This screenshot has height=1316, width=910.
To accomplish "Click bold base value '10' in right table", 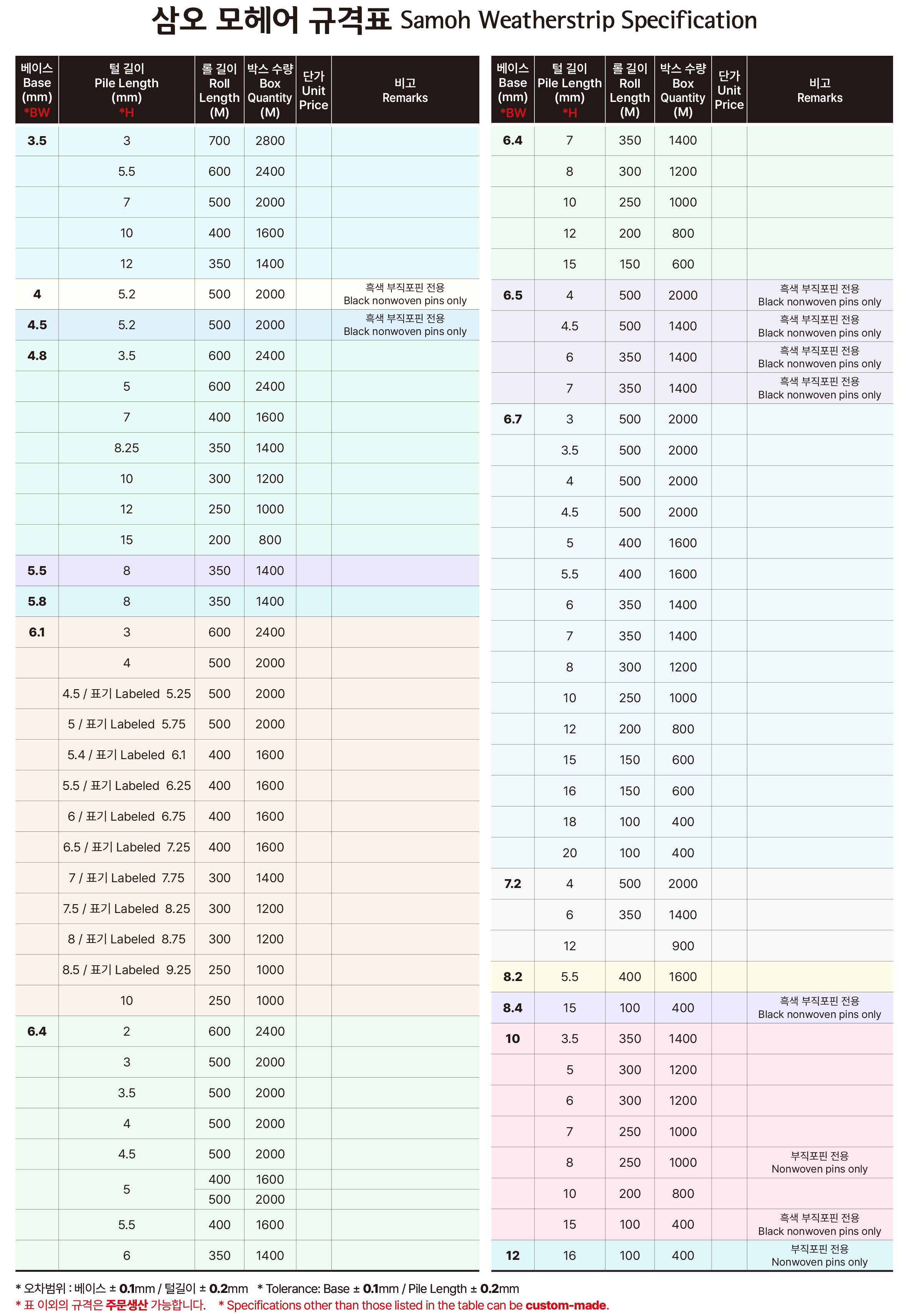I will point(512,1039).
